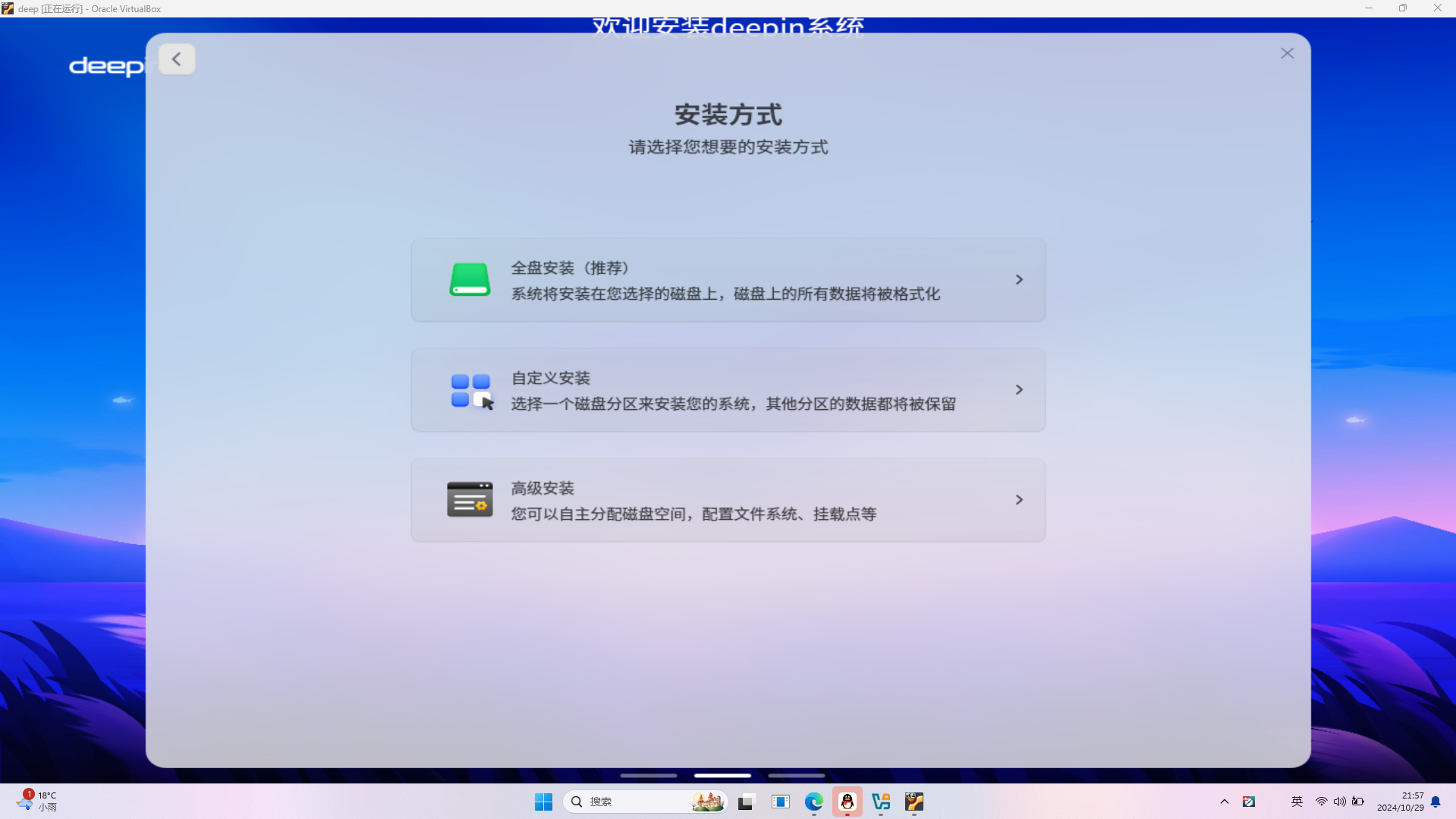Open the Windows Start menu
Screen dimensions: 1456x819
coord(543,802)
